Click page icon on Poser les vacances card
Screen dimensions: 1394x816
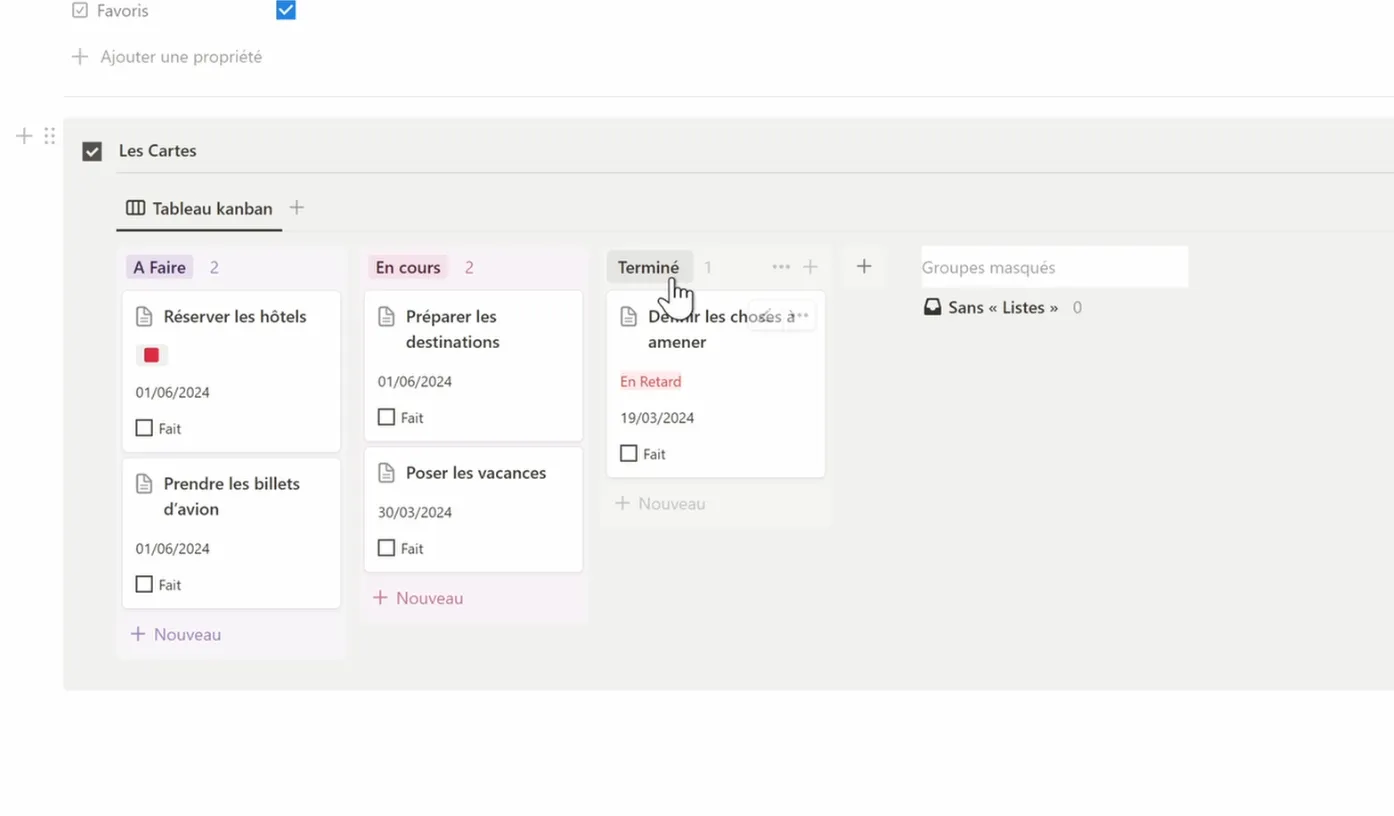point(386,473)
